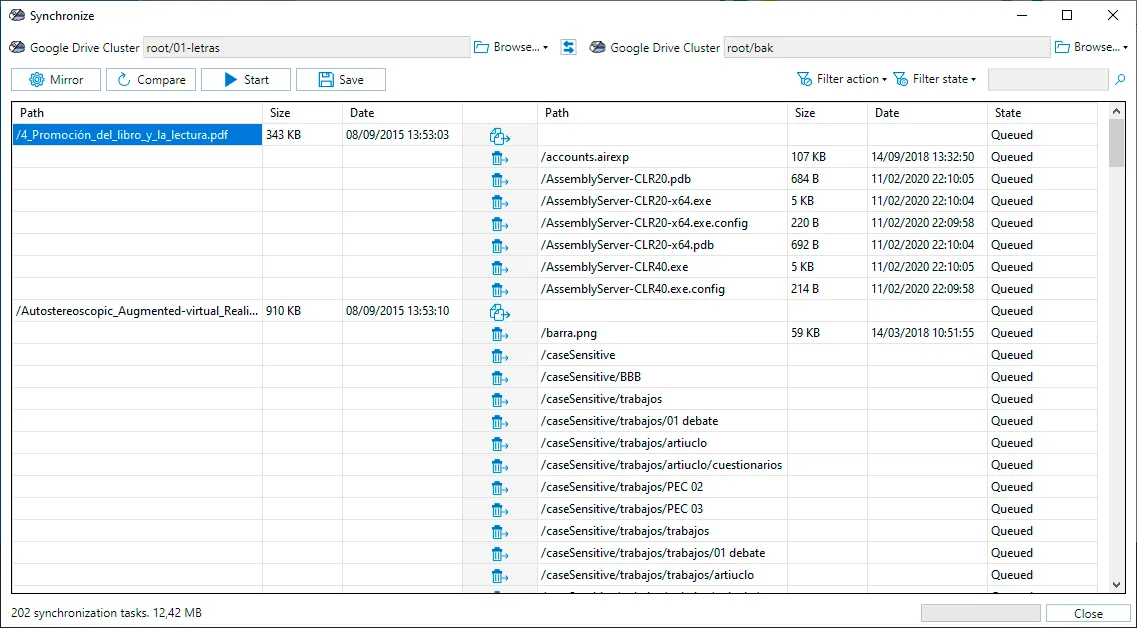Screen dimensions: 1137x628
Task: Click left Google Drive Cluster cloud icon
Action: point(17,48)
